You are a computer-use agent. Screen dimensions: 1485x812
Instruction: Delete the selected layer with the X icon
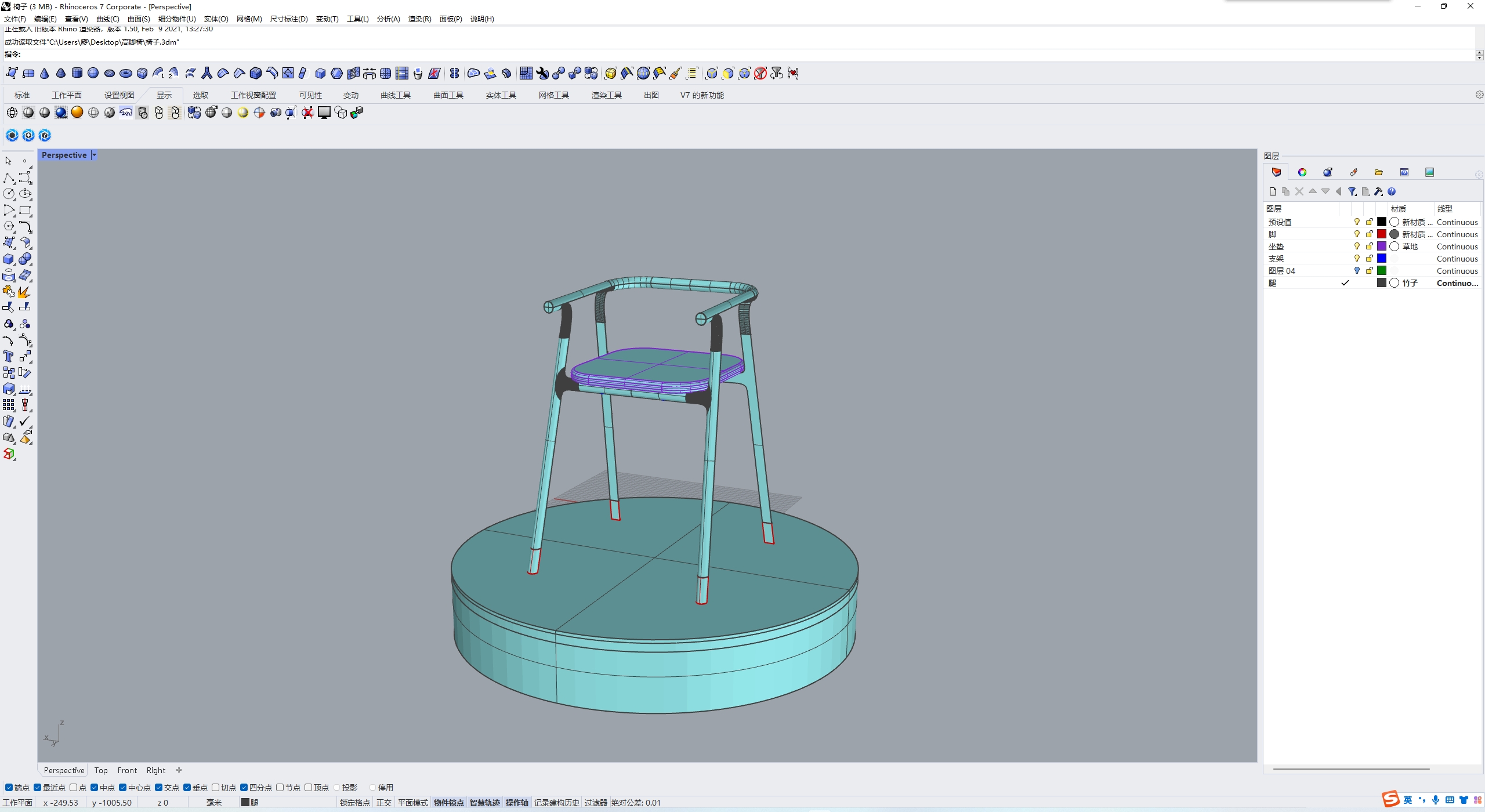pyautogui.click(x=1299, y=191)
